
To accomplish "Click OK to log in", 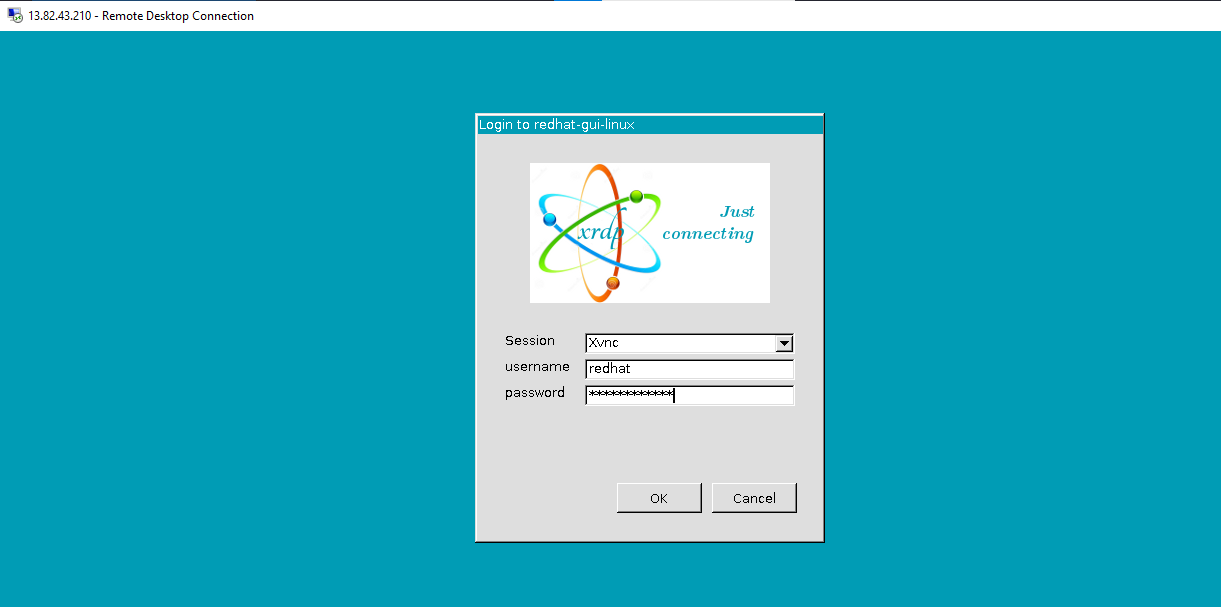I will (659, 498).
